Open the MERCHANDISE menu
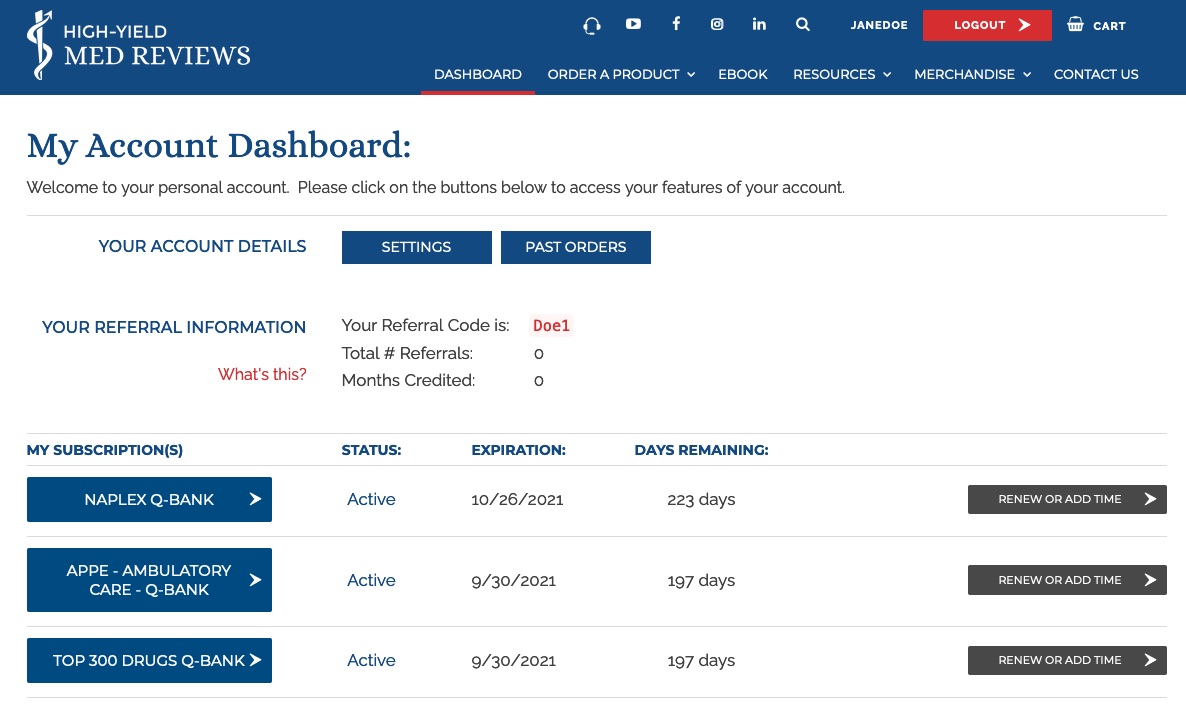 tap(964, 74)
